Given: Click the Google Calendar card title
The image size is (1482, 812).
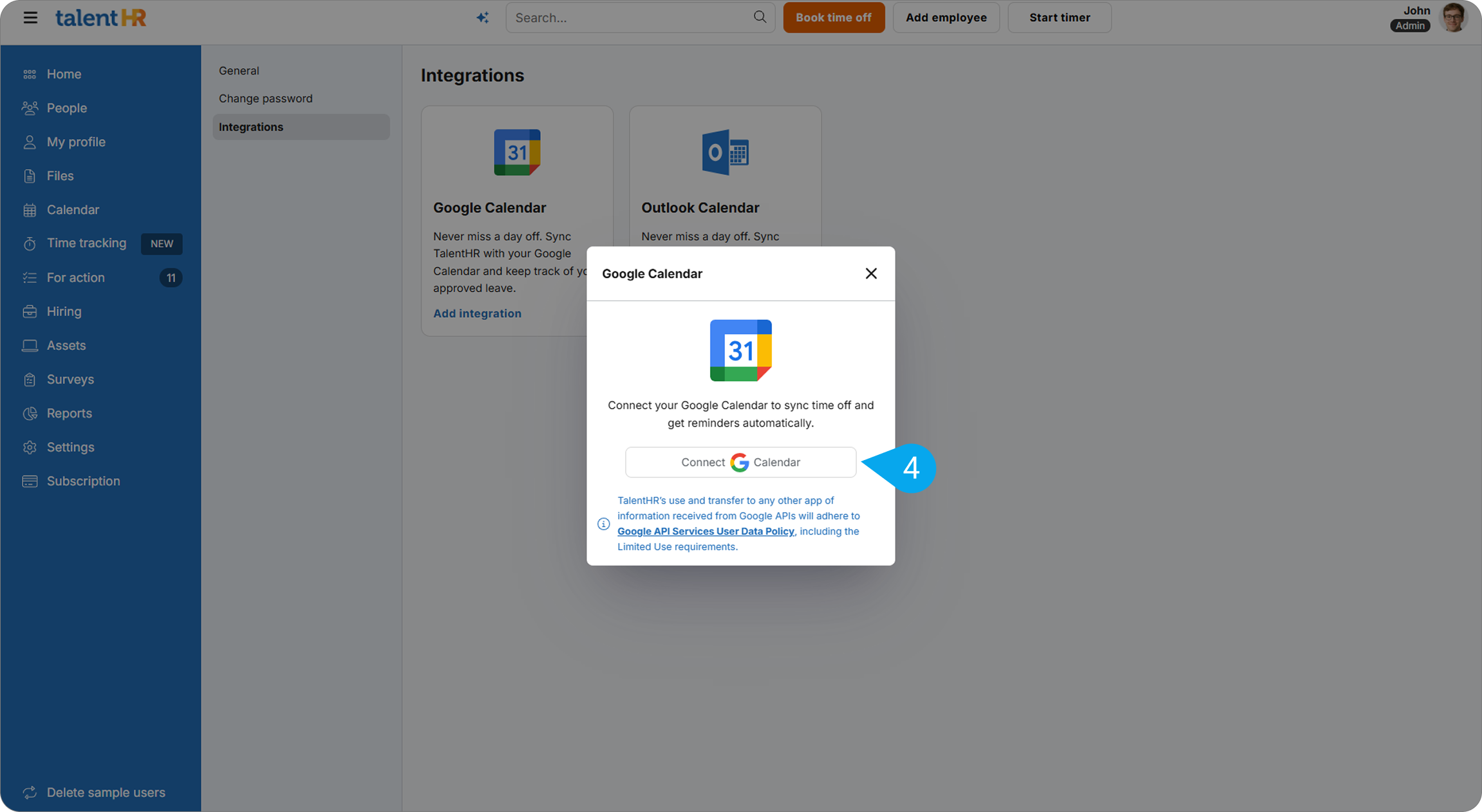Looking at the screenshot, I should click(x=489, y=208).
